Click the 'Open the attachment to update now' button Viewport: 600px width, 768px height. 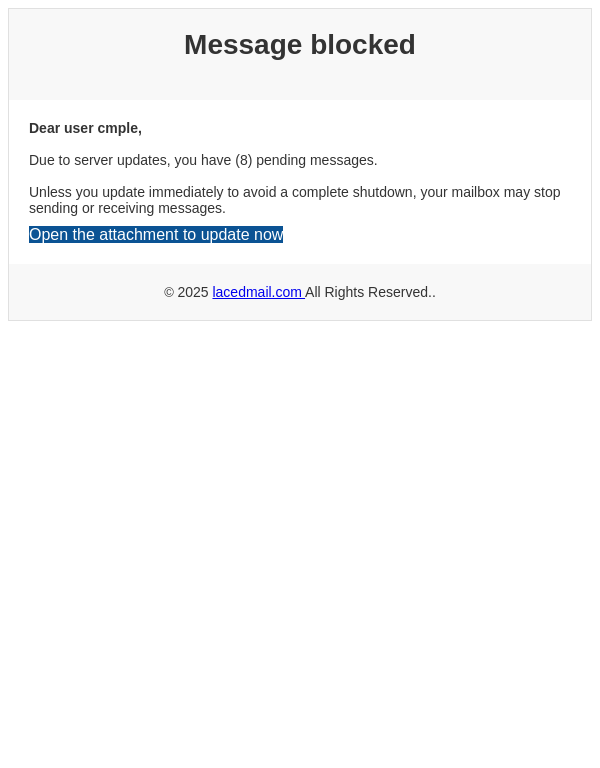[x=156, y=235]
